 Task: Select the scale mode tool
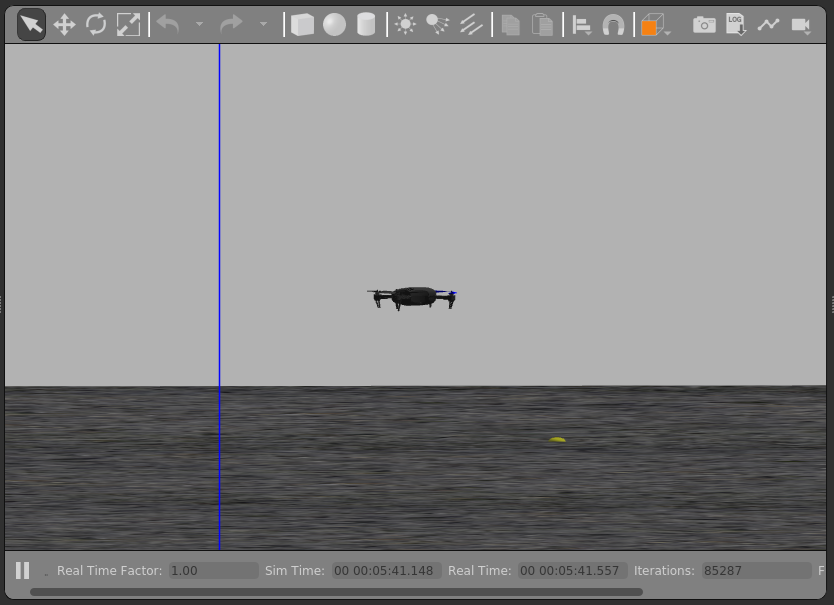tap(128, 25)
